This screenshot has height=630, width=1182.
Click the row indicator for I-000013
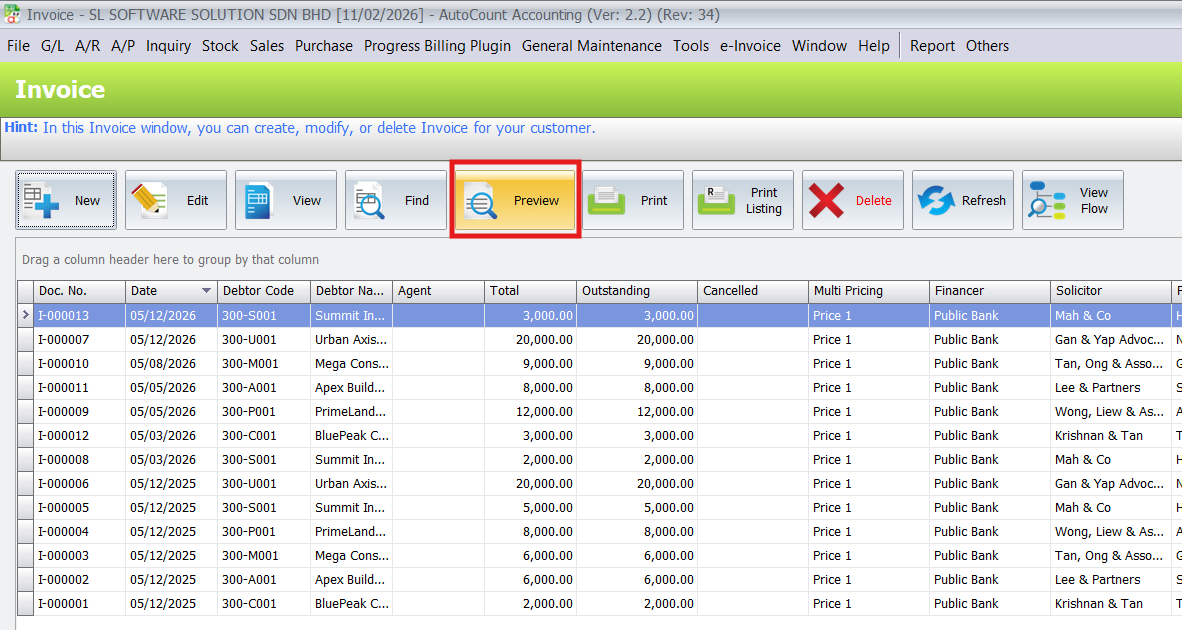pyautogui.click(x=26, y=316)
